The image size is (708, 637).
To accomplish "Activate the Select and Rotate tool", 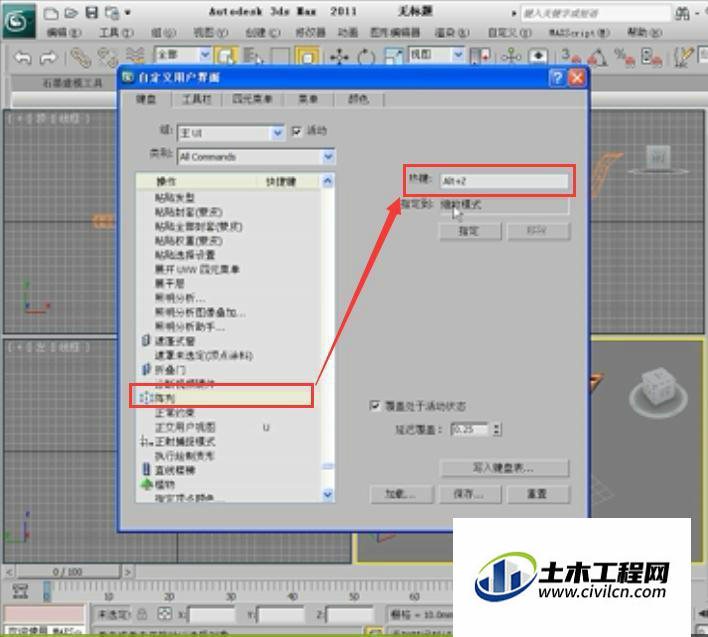I will 366,57.
